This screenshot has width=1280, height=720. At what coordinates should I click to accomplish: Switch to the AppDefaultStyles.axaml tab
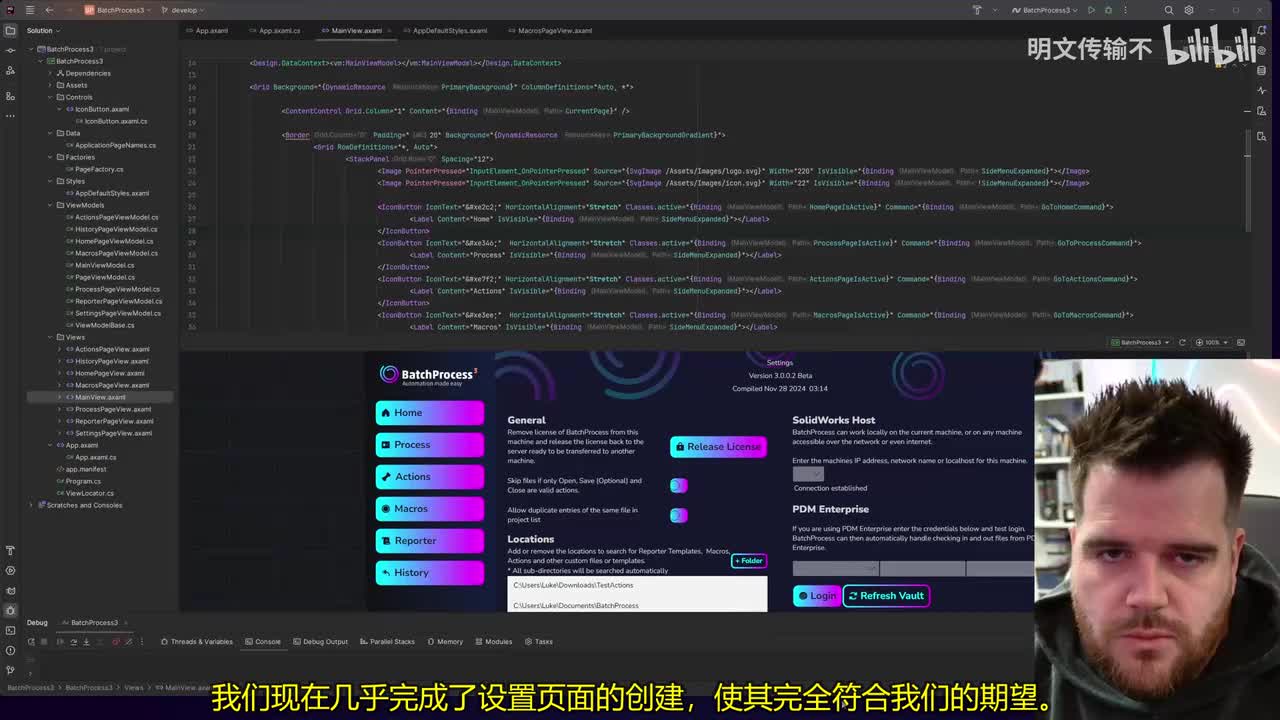tap(445, 30)
